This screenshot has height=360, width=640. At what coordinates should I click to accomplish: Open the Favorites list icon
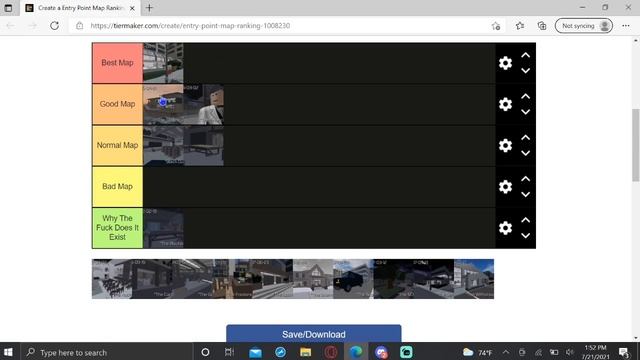[x=520, y=26]
